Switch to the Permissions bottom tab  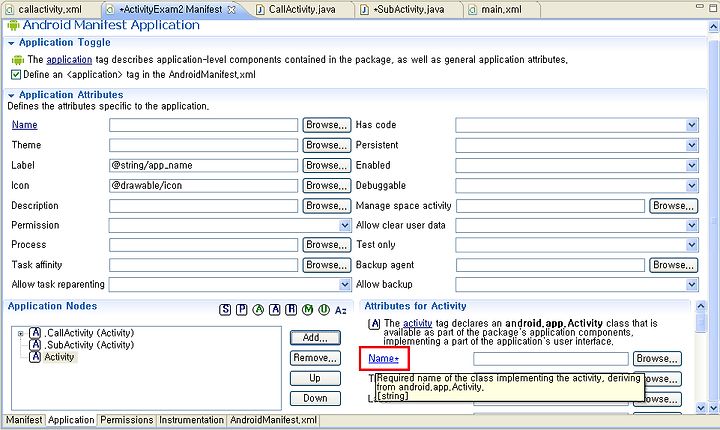(x=127, y=420)
